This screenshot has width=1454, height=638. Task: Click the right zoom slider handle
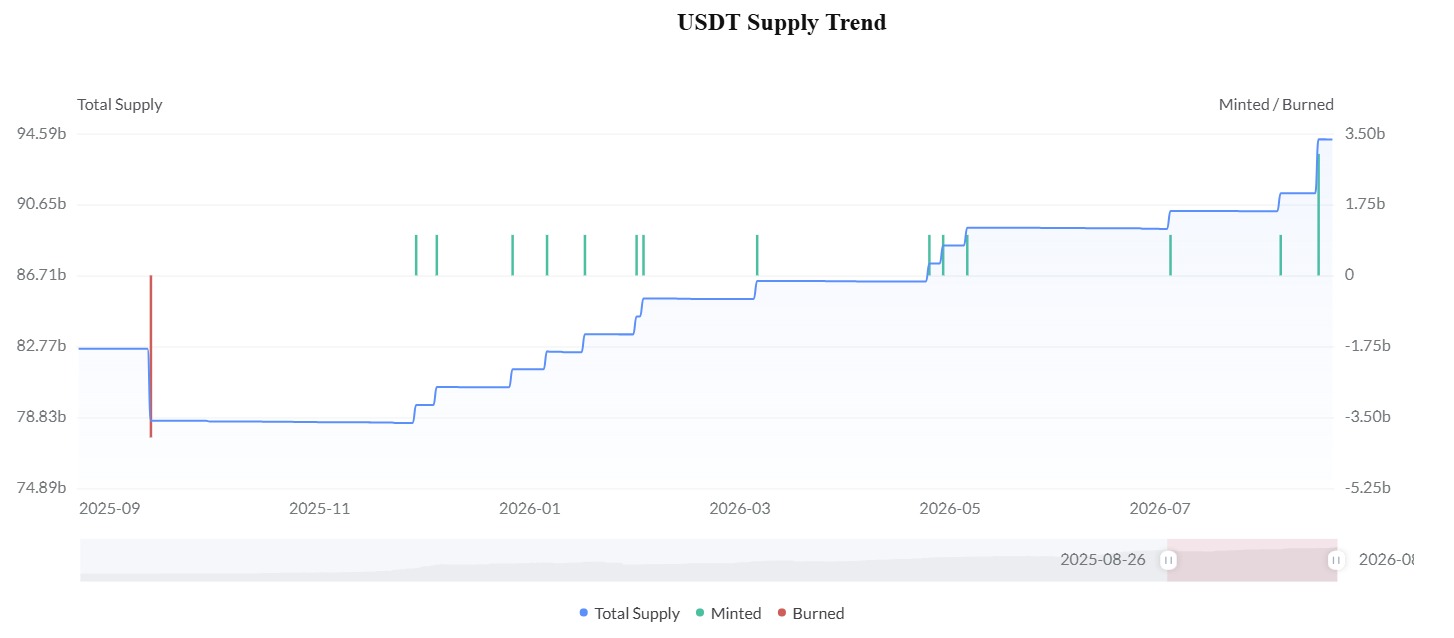coord(1336,560)
